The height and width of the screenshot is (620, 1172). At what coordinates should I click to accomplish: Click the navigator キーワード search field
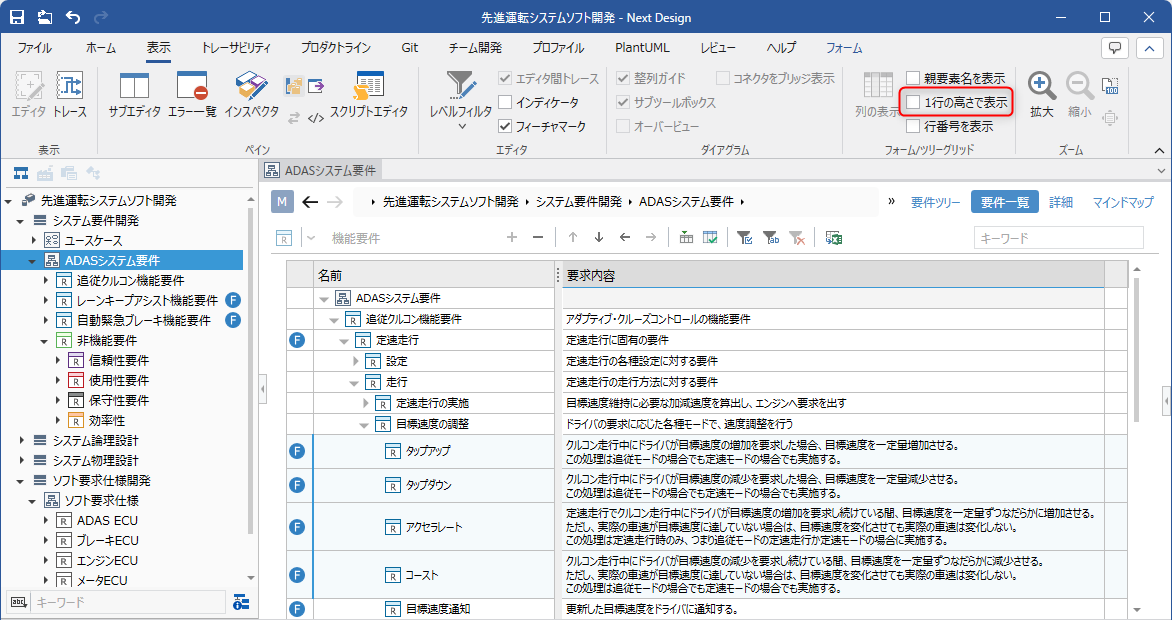pos(127,602)
